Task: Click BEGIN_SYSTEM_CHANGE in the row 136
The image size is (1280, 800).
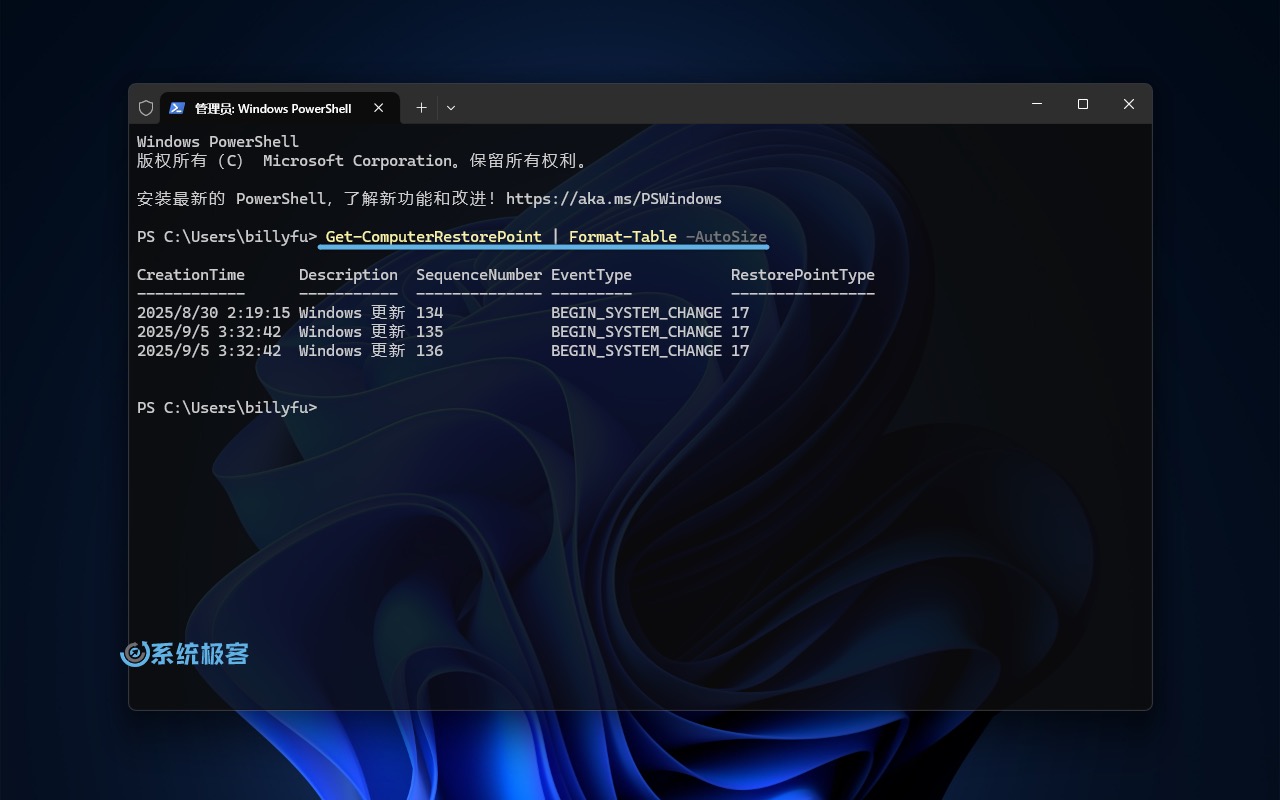Action: click(x=636, y=351)
